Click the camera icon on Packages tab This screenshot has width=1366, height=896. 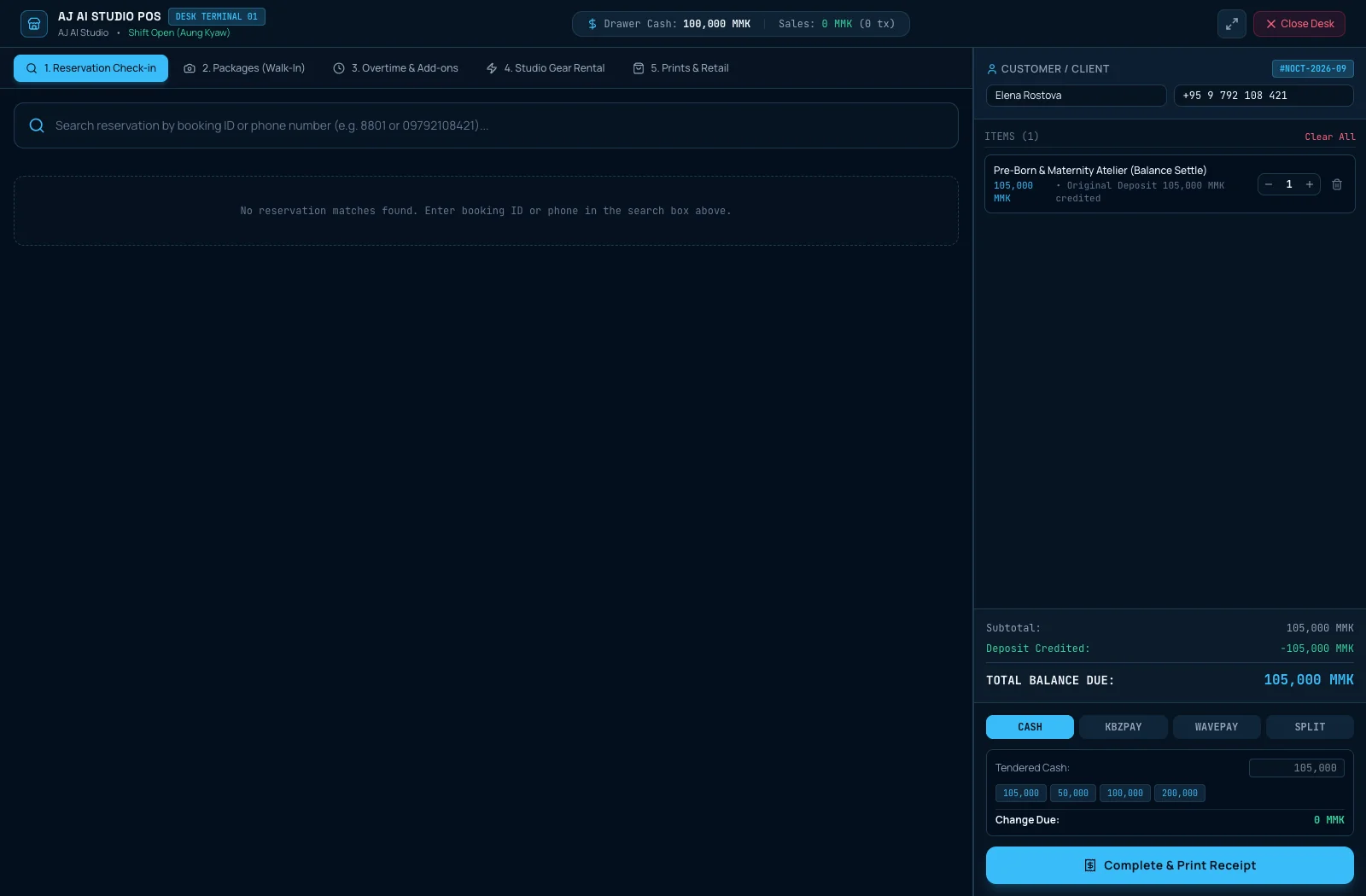pos(190,68)
